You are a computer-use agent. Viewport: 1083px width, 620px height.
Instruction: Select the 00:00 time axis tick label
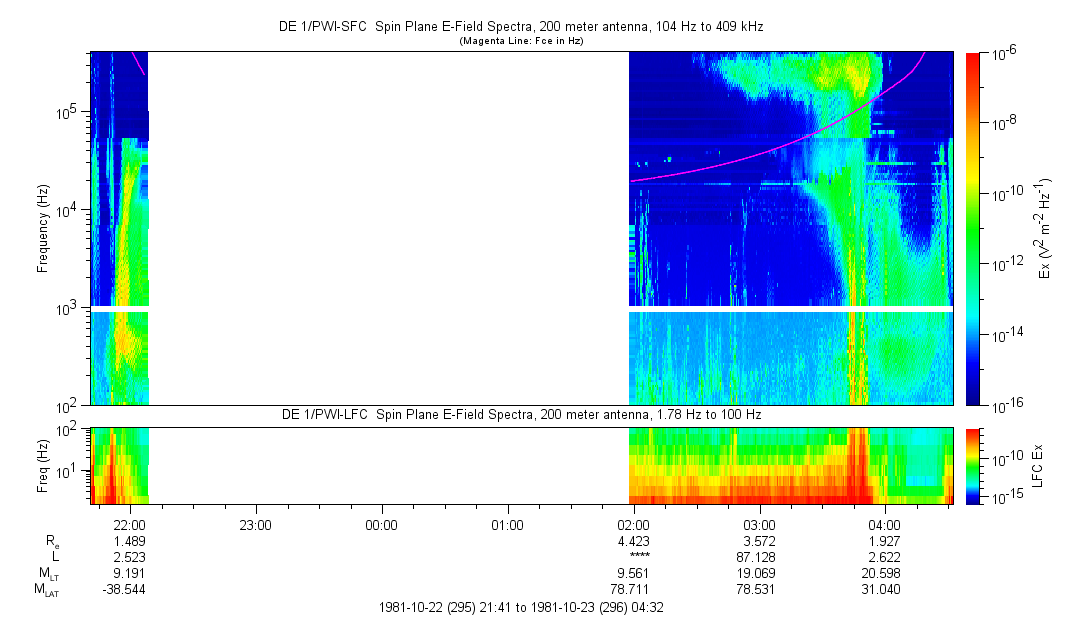pyautogui.click(x=382, y=525)
